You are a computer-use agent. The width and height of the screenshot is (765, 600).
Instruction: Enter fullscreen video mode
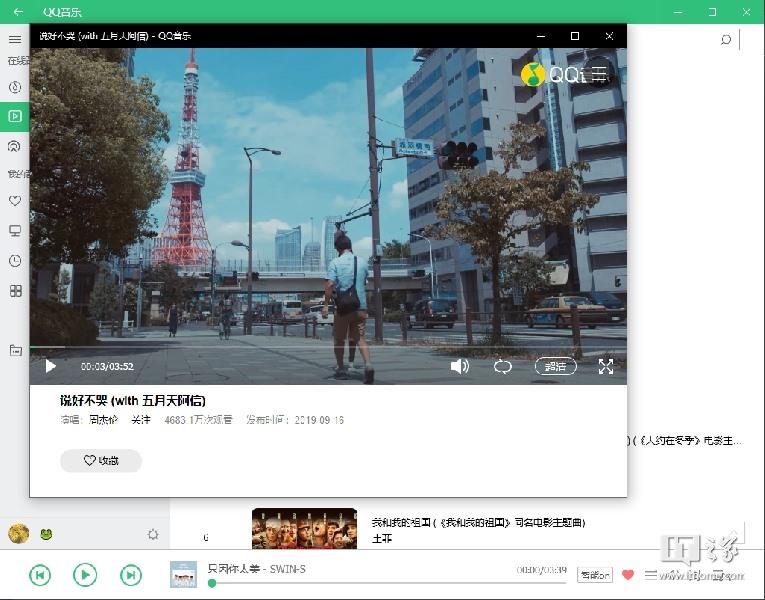[x=606, y=366]
